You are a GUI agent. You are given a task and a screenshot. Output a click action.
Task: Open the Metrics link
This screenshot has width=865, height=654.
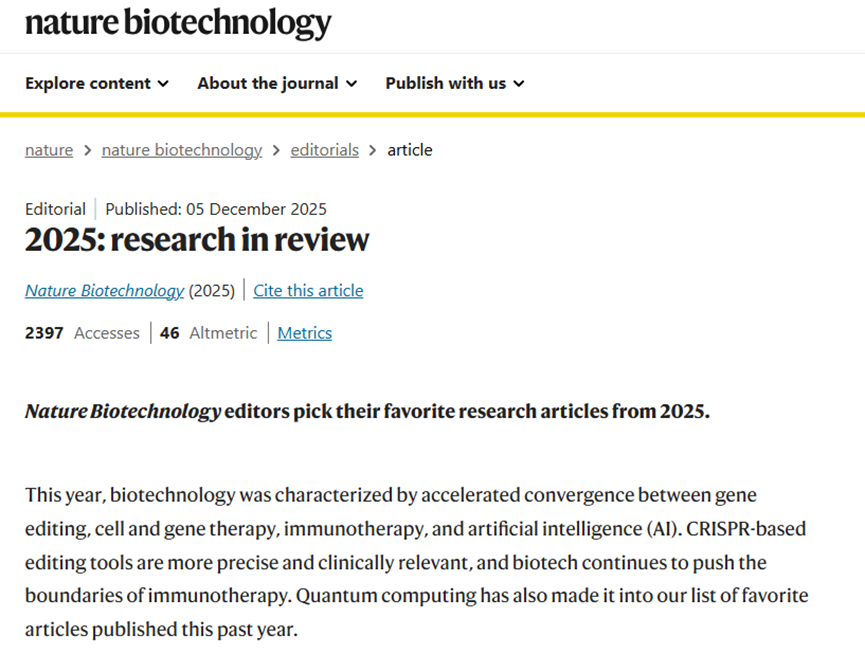coord(305,333)
